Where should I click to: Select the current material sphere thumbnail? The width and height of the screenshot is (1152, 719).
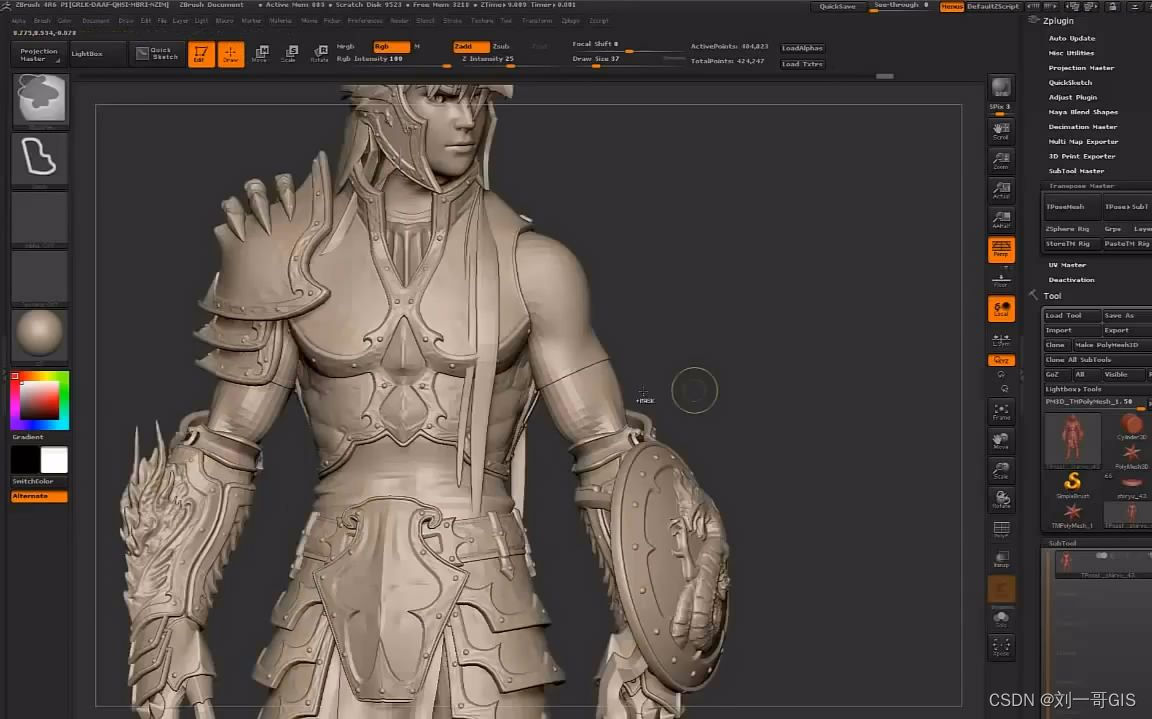[x=39, y=334]
